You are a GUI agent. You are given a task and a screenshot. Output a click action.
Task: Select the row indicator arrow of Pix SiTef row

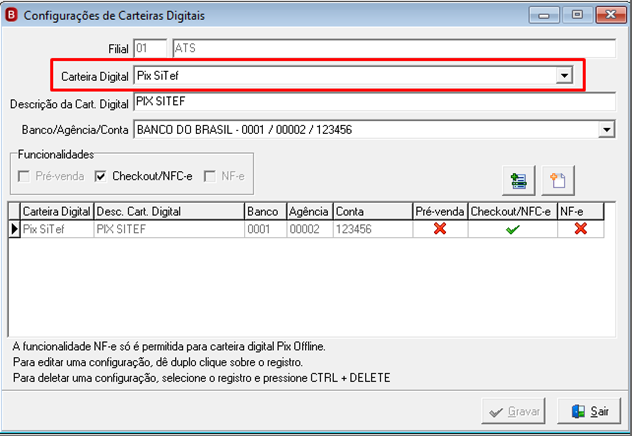pyautogui.click(x=15, y=229)
